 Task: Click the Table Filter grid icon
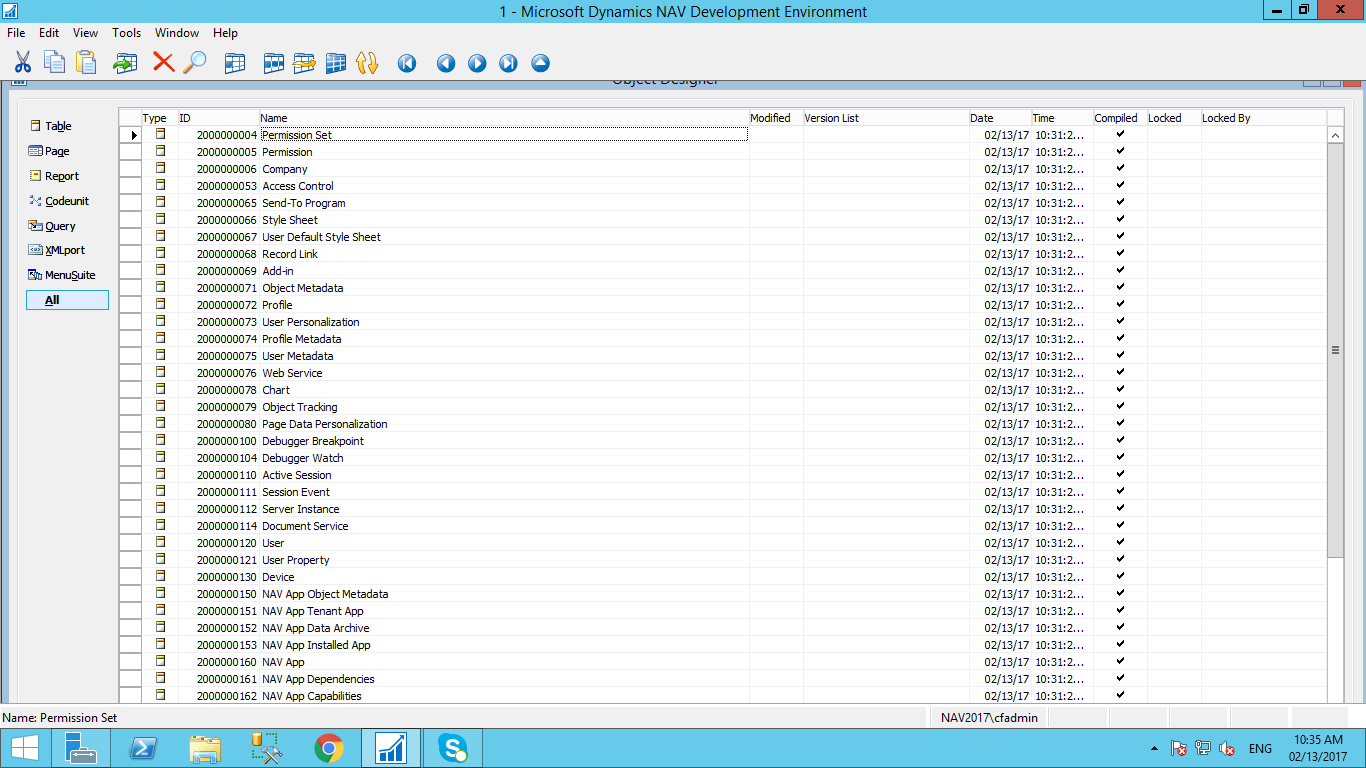tap(273, 63)
